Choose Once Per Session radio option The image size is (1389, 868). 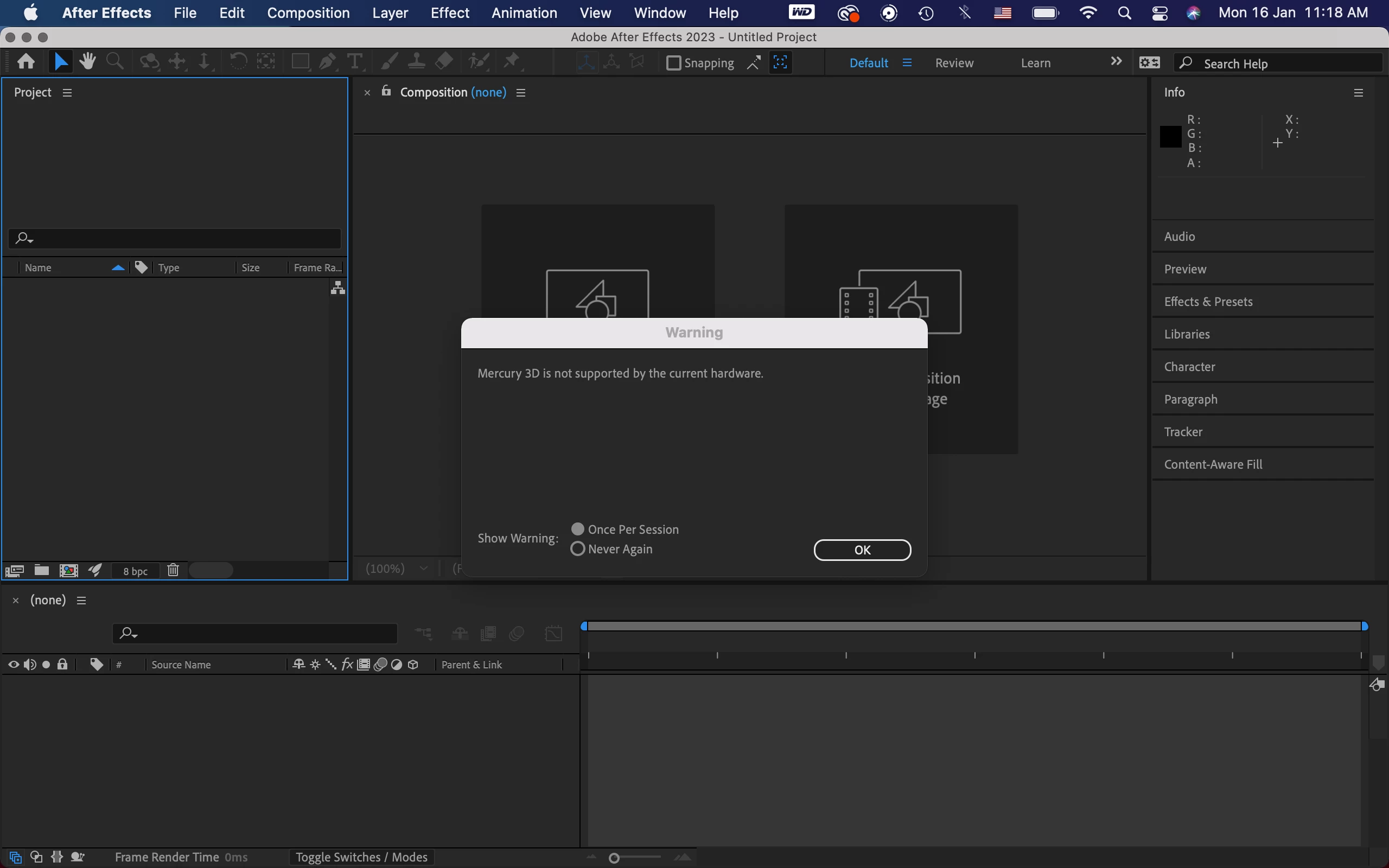click(x=578, y=529)
